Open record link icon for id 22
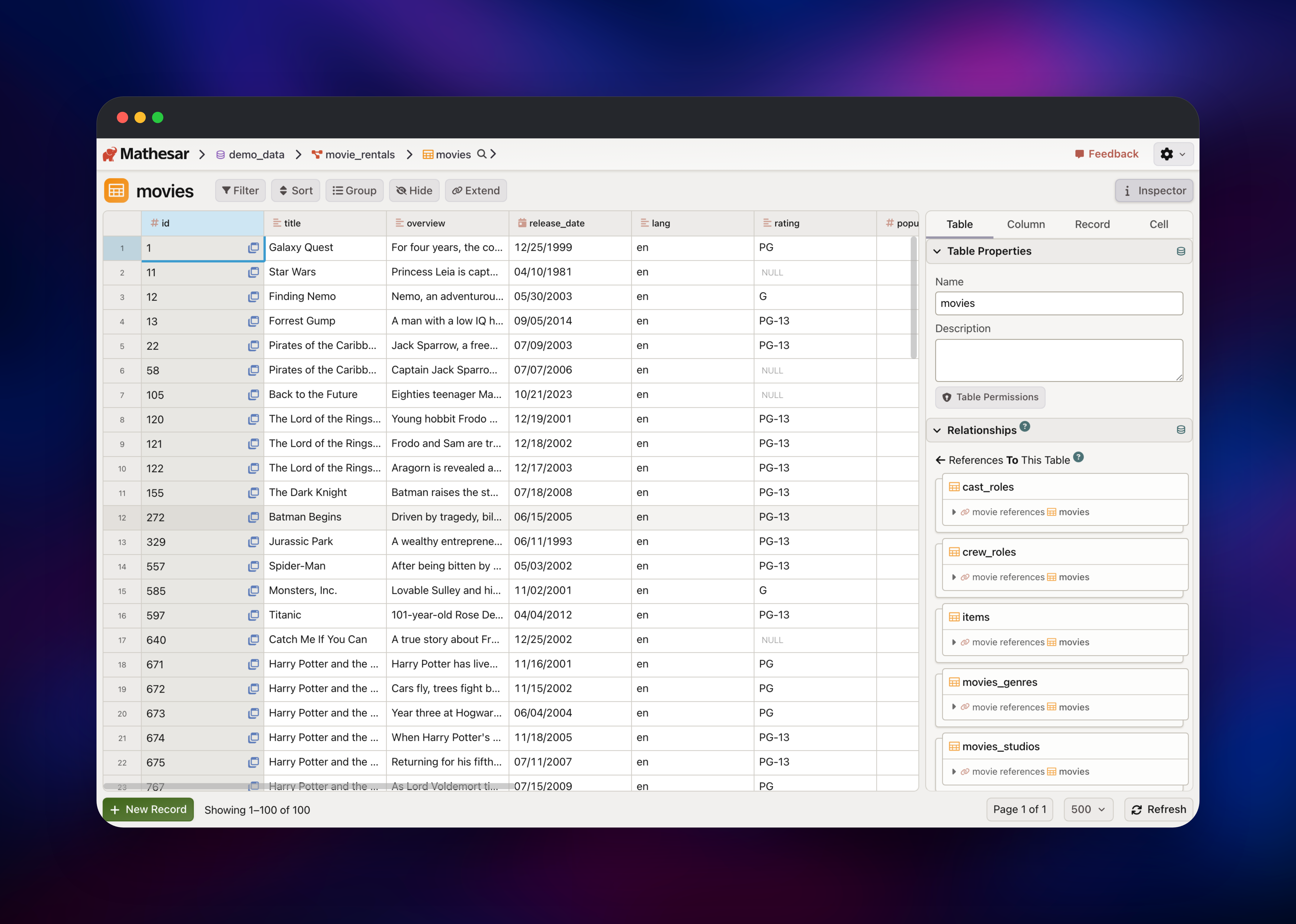 tap(253, 346)
